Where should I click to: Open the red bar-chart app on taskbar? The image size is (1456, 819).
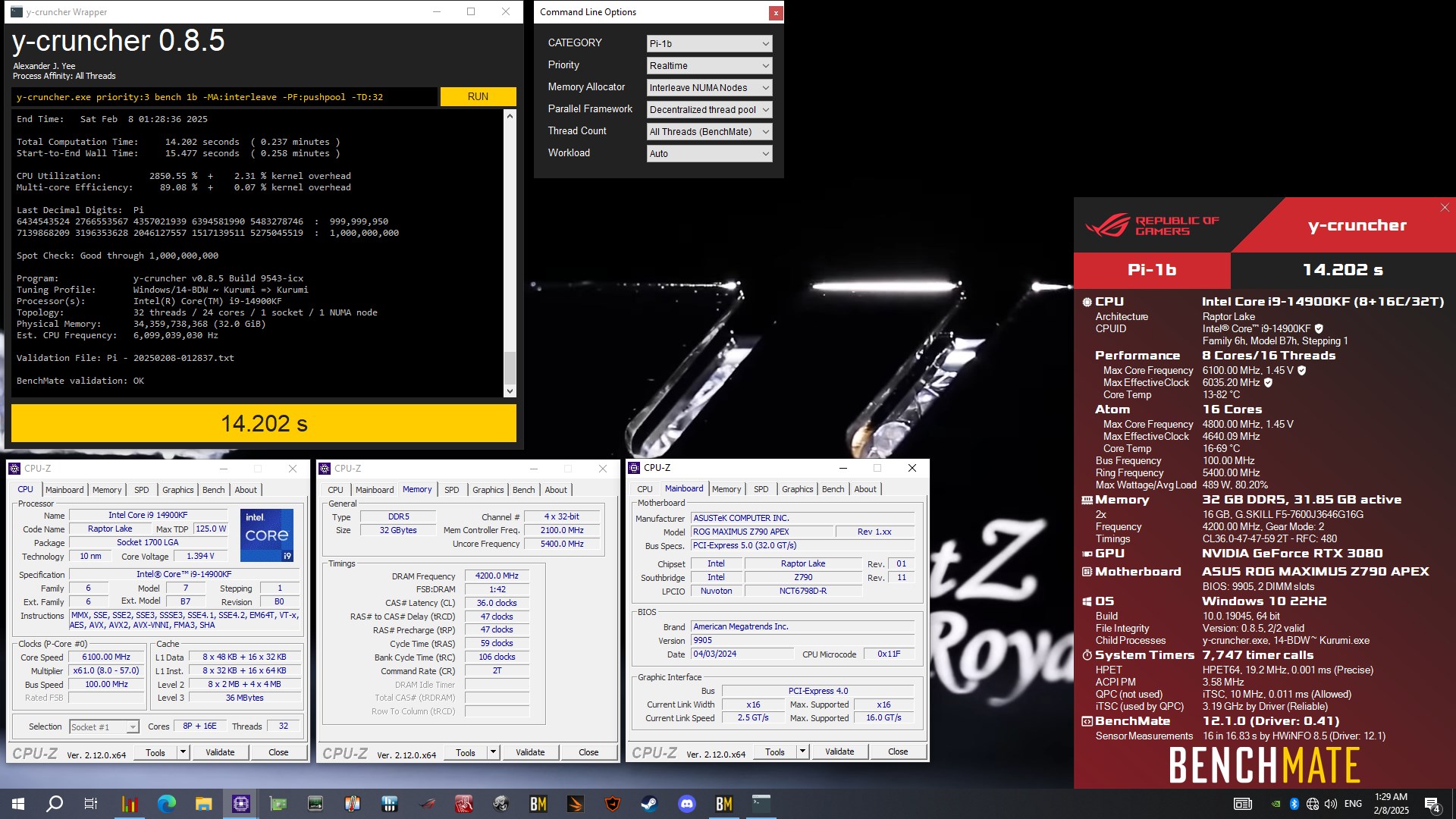click(x=129, y=804)
